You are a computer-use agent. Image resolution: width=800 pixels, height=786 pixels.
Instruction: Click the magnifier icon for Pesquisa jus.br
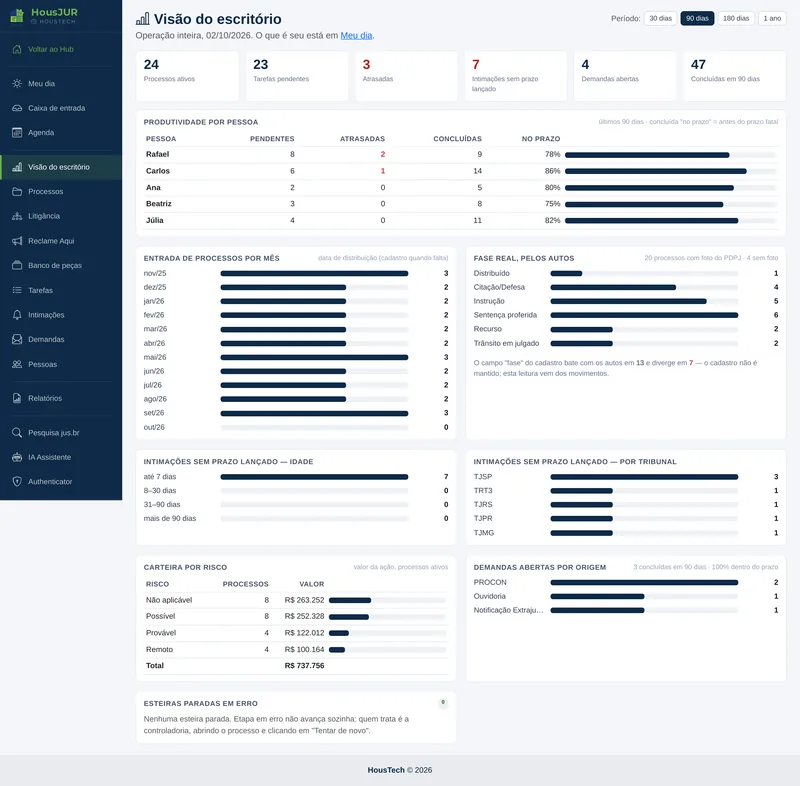tap(17, 433)
